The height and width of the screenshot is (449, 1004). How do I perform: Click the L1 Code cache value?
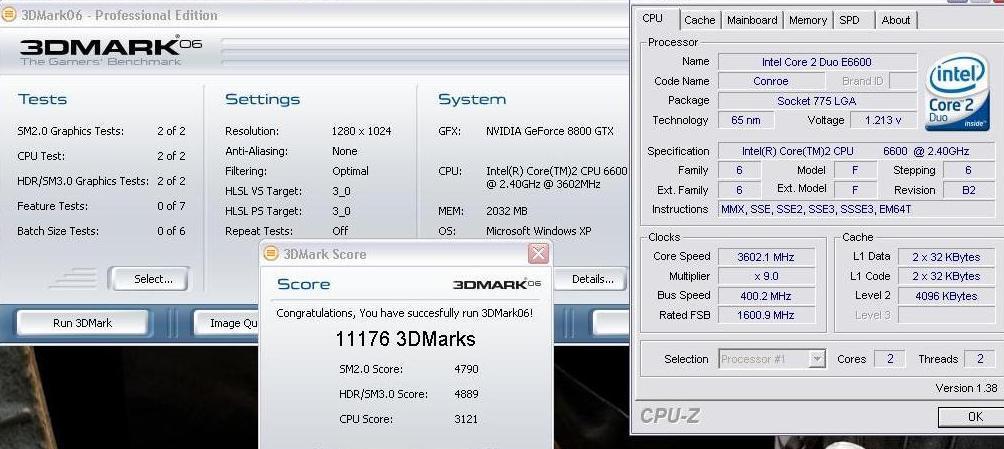pyautogui.click(x=947, y=276)
